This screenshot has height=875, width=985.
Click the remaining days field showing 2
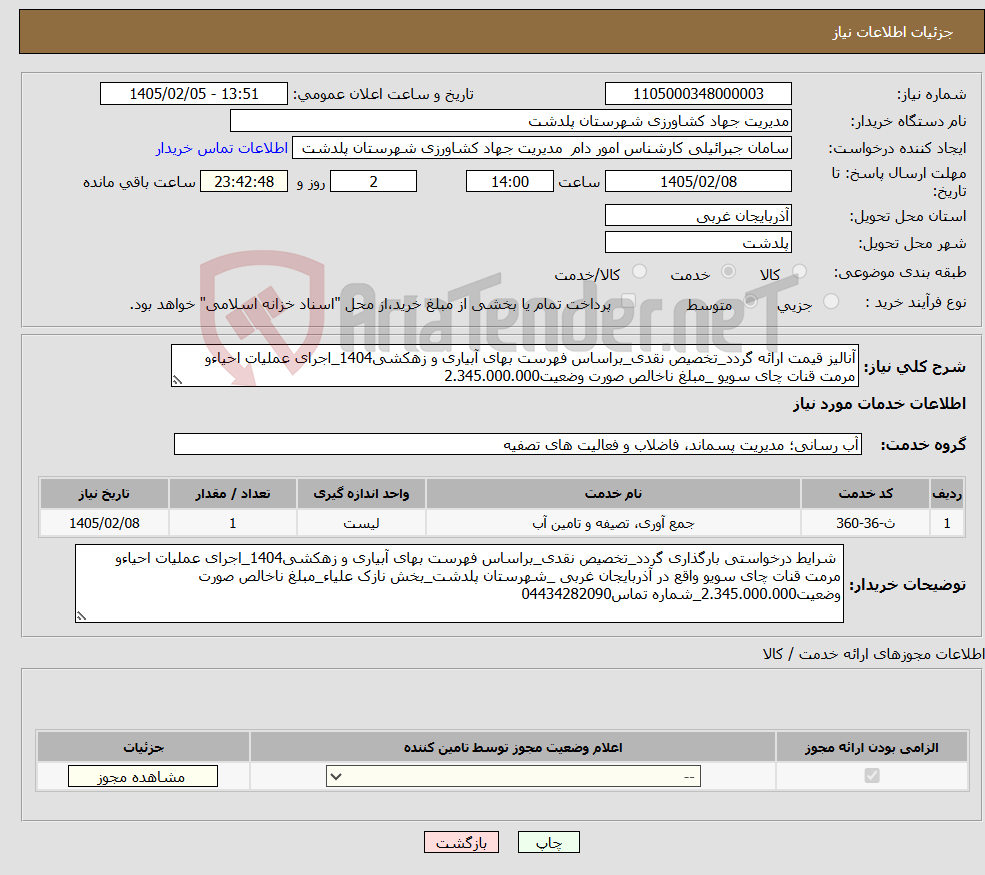coord(373,182)
